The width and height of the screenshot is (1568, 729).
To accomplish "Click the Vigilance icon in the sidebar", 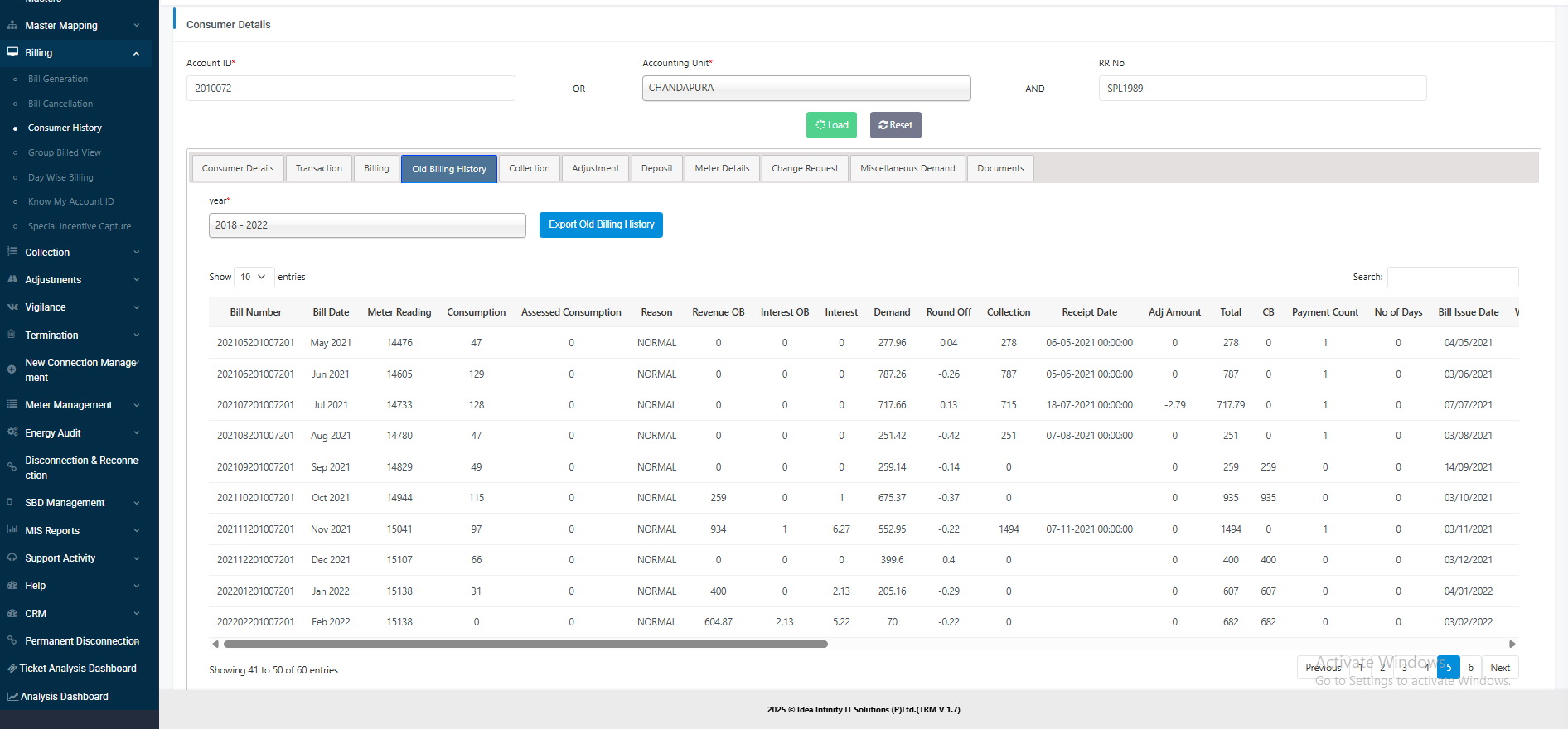I will pyautogui.click(x=12, y=307).
